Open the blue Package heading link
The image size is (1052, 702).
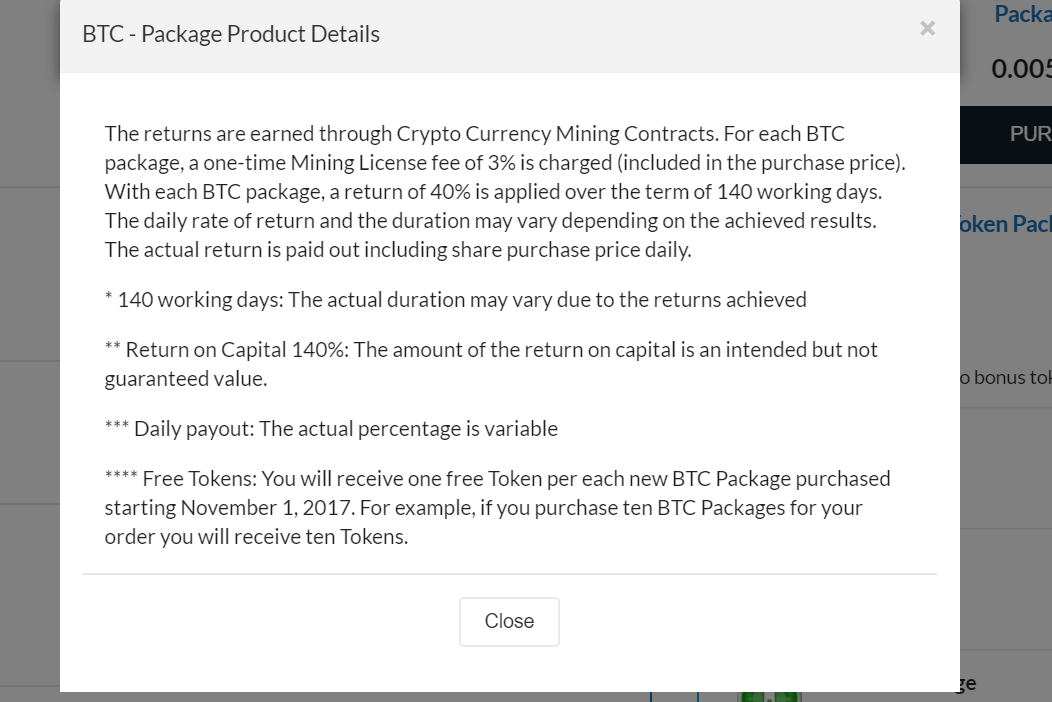1022,14
